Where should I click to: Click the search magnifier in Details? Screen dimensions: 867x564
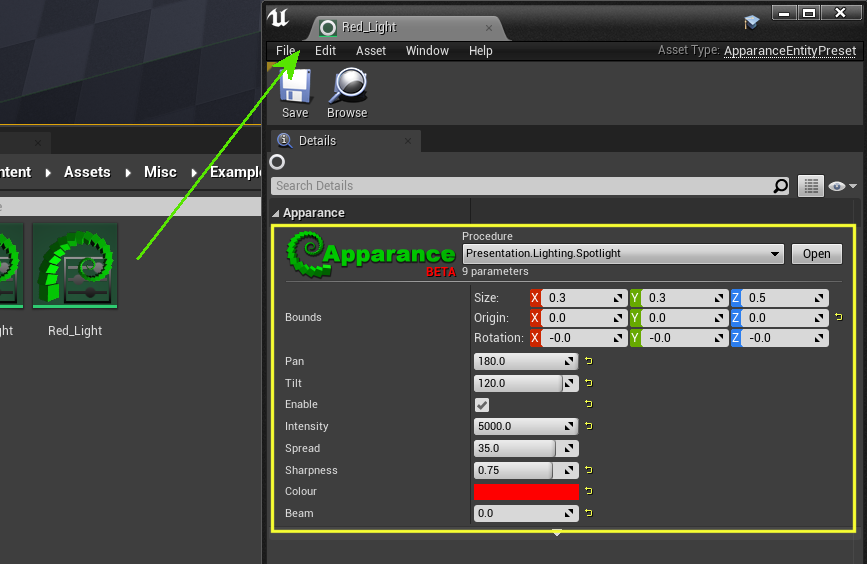(781, 186)
